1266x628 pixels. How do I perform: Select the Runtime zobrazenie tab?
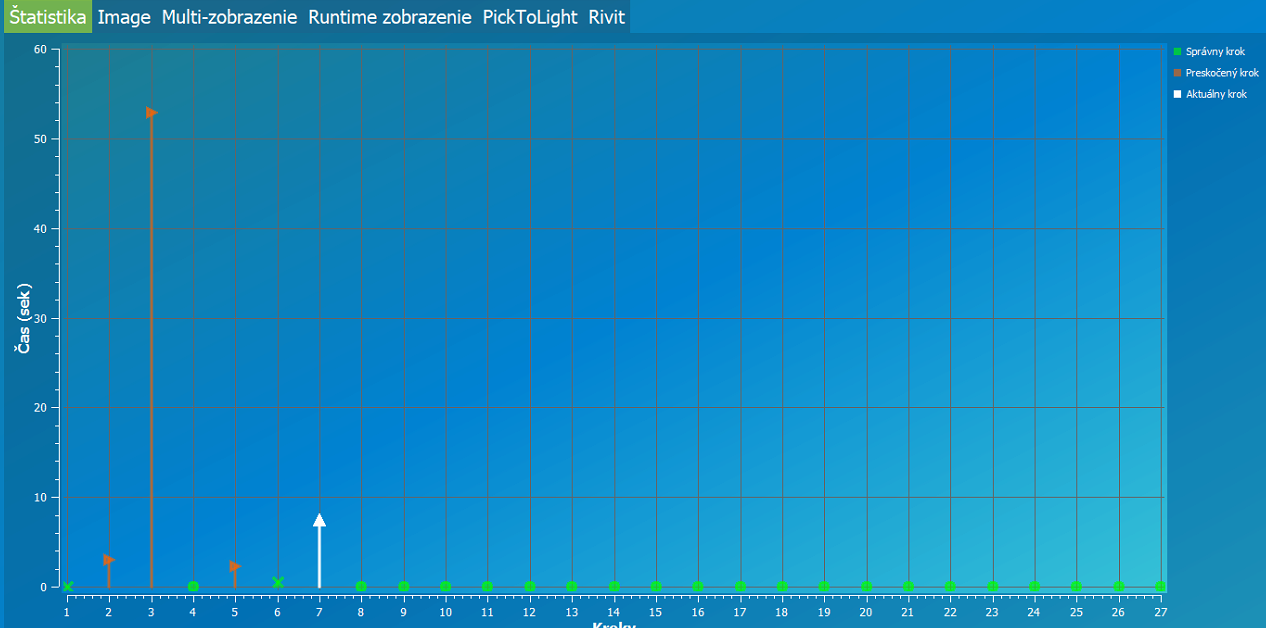[x=390, y=17]
